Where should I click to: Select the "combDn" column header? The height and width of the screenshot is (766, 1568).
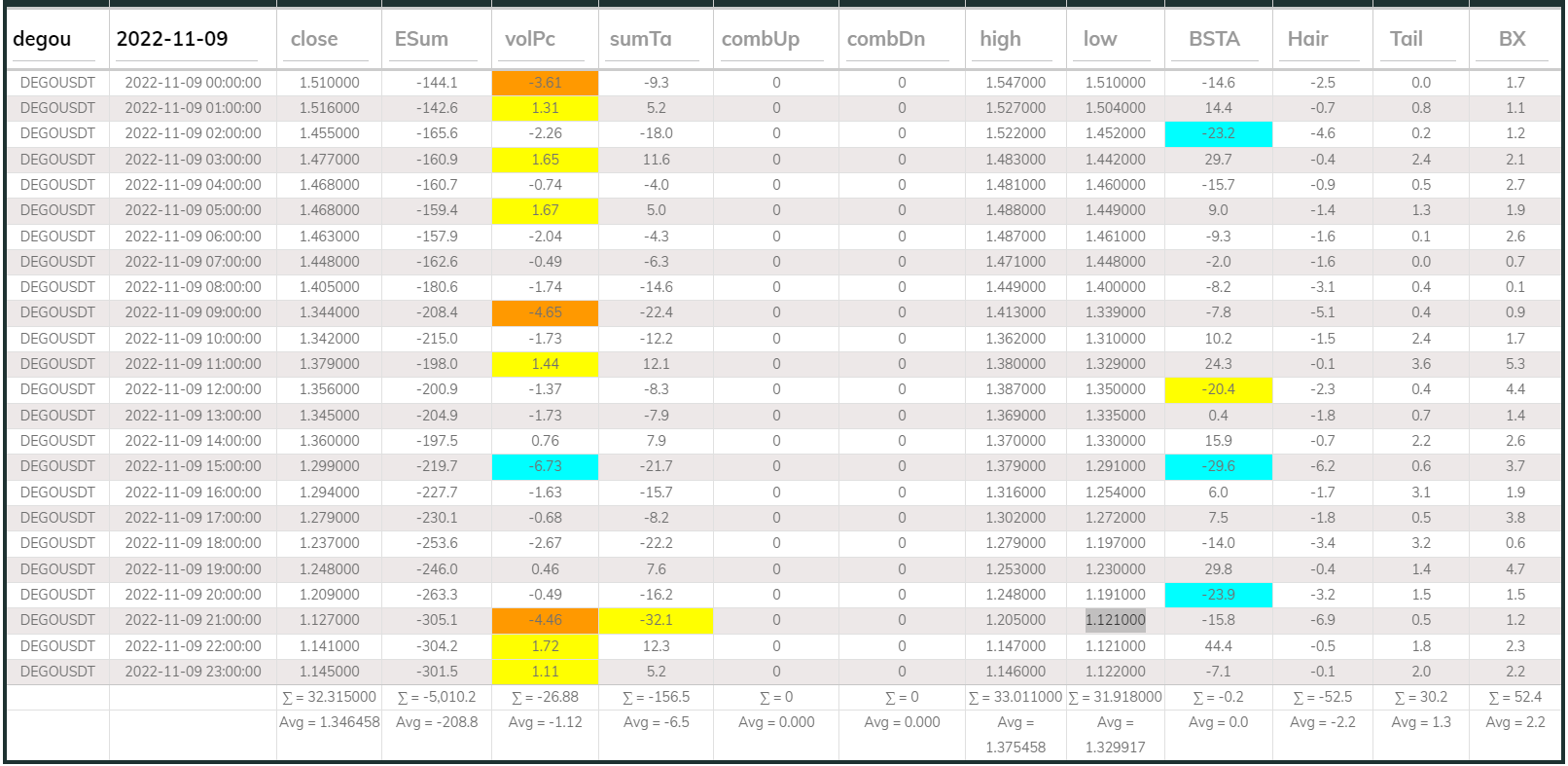tap(886, 40)
